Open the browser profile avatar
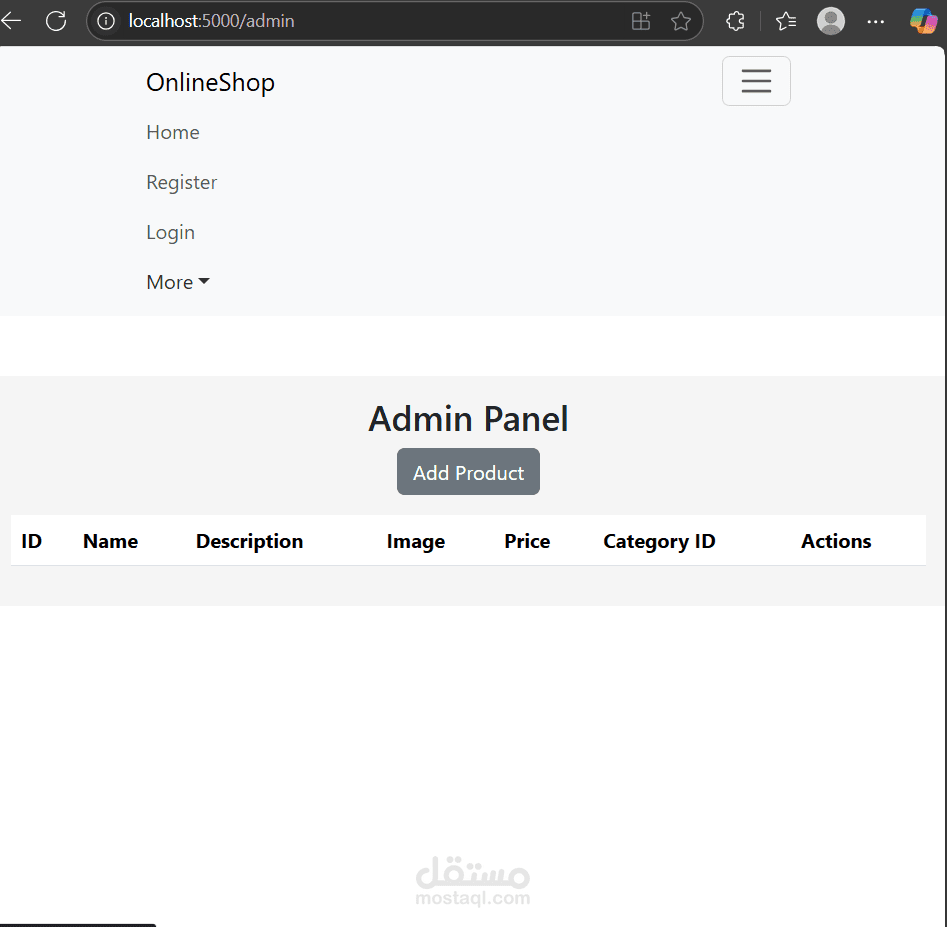Viewport: 947px width, 927px height. [x=831, y=21]
